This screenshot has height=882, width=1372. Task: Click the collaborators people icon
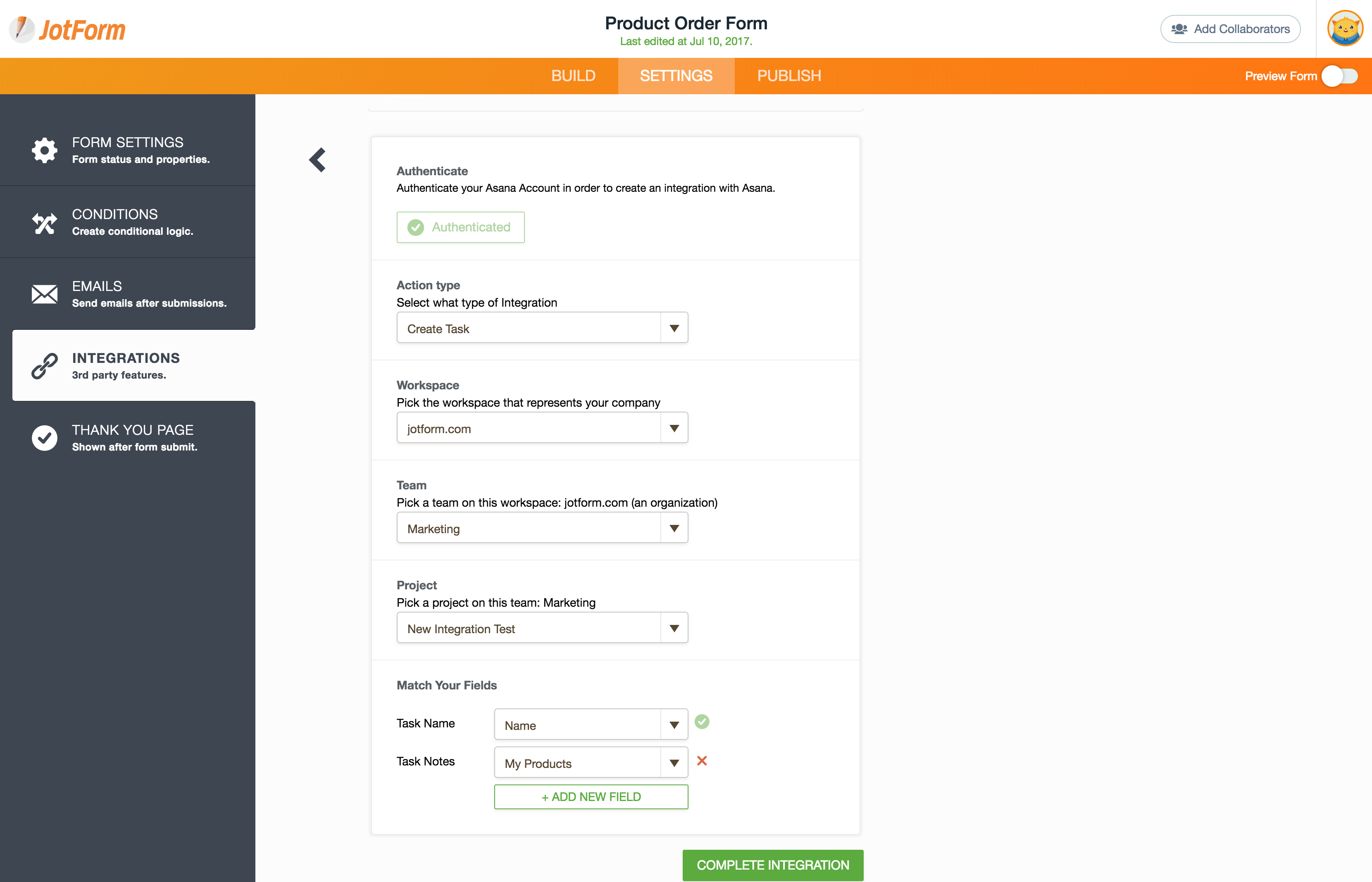pyautogui.click(x=1179, y=29)
